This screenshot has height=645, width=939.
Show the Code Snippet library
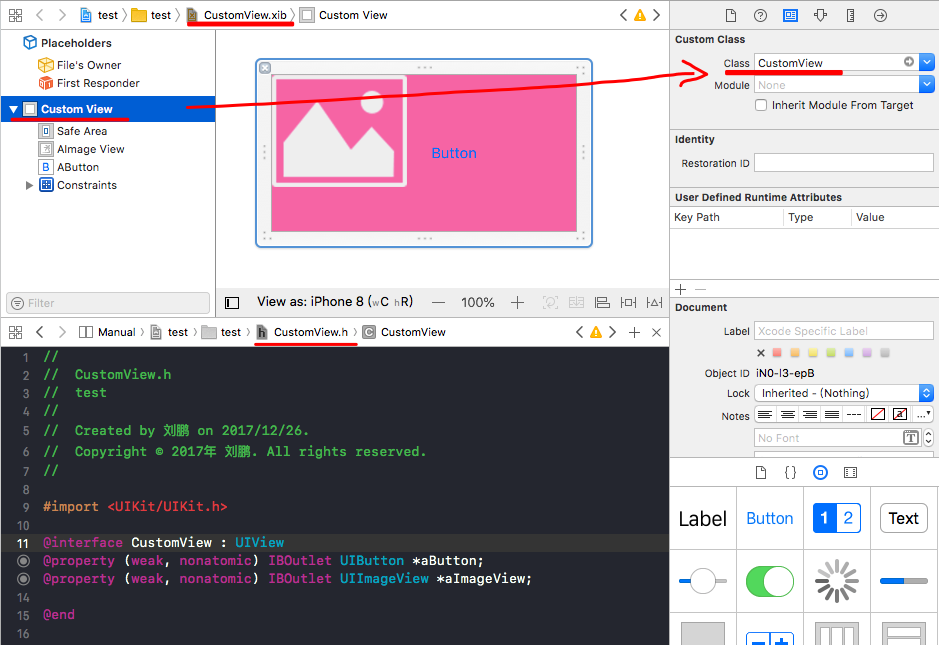tap(790, 473)
